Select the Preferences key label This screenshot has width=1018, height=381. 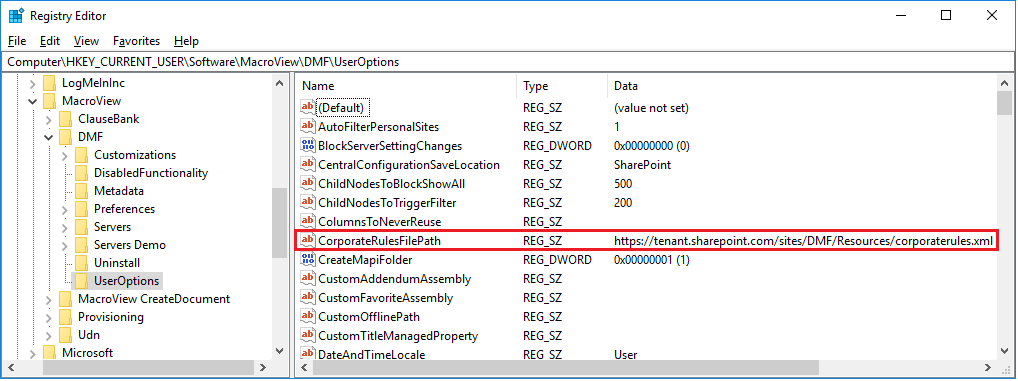pos(125,209)
